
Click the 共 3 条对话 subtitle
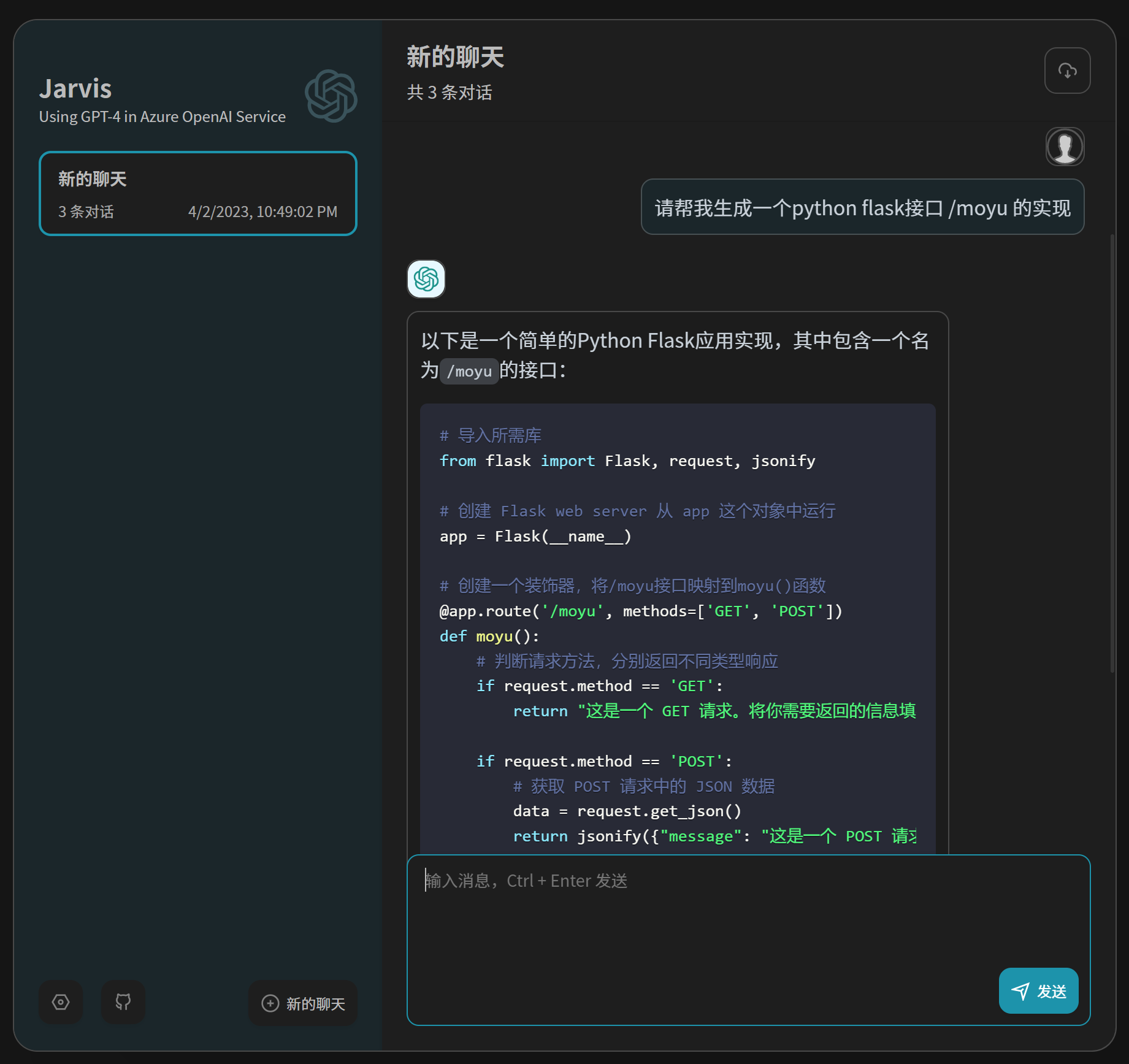pyautogui.click(x=450, y=93)
